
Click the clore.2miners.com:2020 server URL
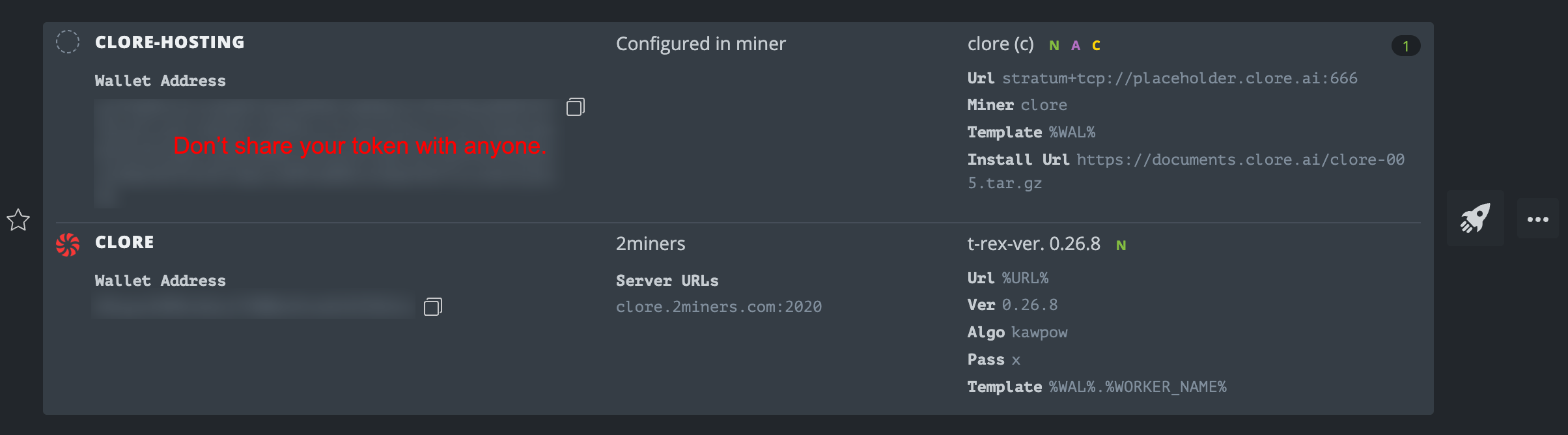point(719,307)
